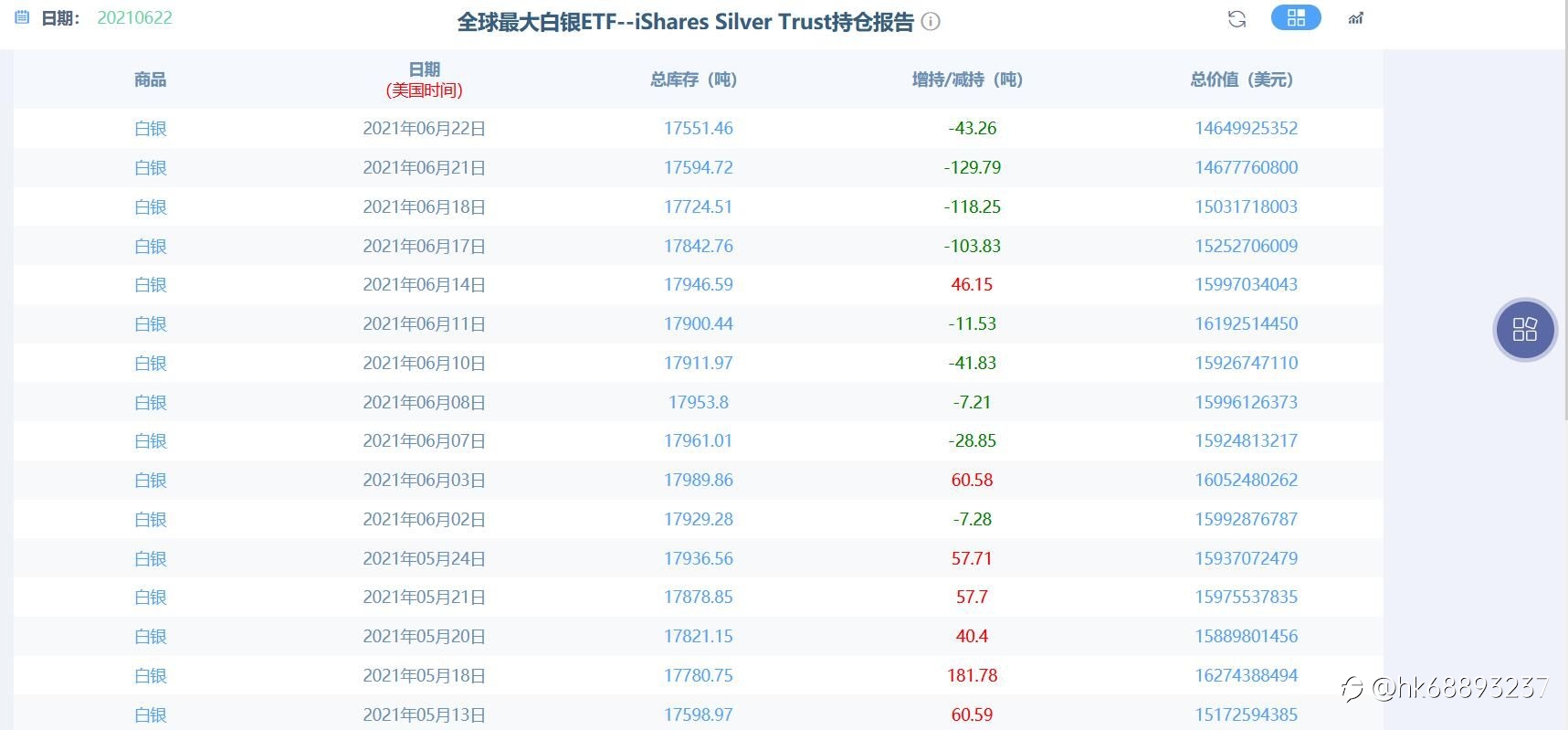Open the floating purple grid menu button
1568x730 pixels.
click(x=1525, y=329)
